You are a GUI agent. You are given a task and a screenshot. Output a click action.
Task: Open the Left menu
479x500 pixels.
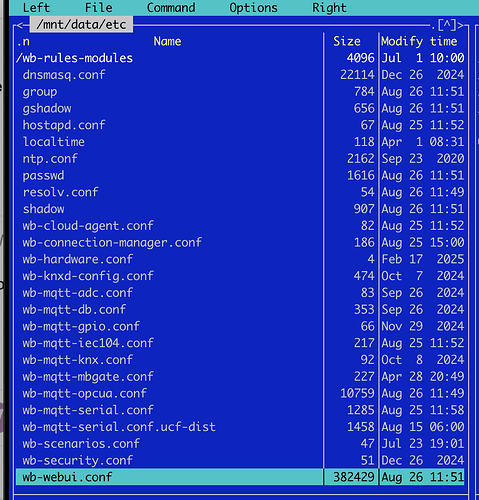point(36,7)
